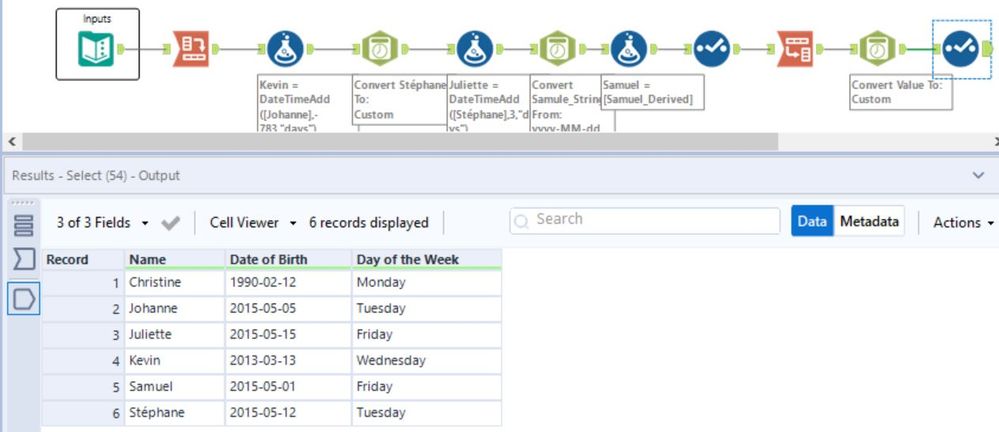Open the 3 of 3 Fields dropdown
The width and height of the screenshot is (999, 432).
tap(103, 223)
